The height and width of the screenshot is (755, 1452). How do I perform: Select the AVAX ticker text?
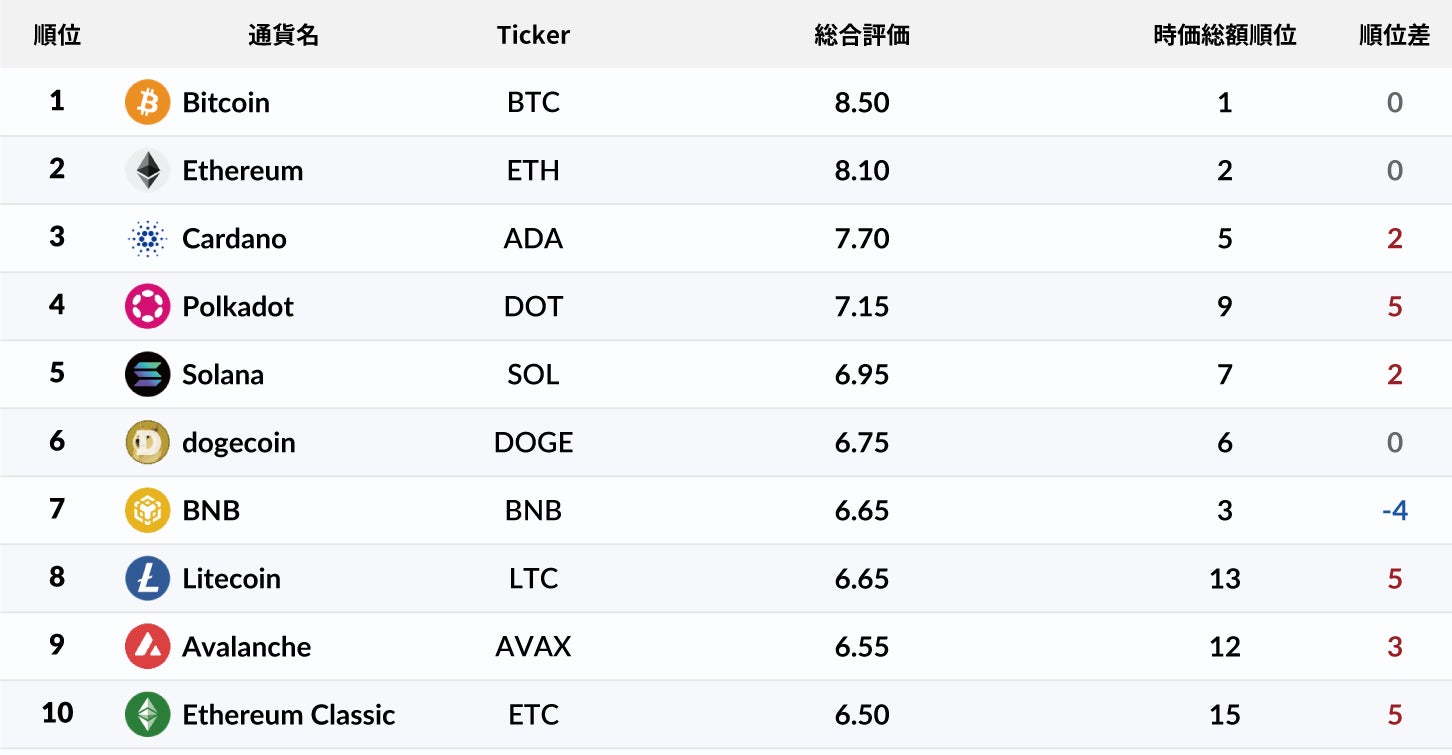coord(533,647)
